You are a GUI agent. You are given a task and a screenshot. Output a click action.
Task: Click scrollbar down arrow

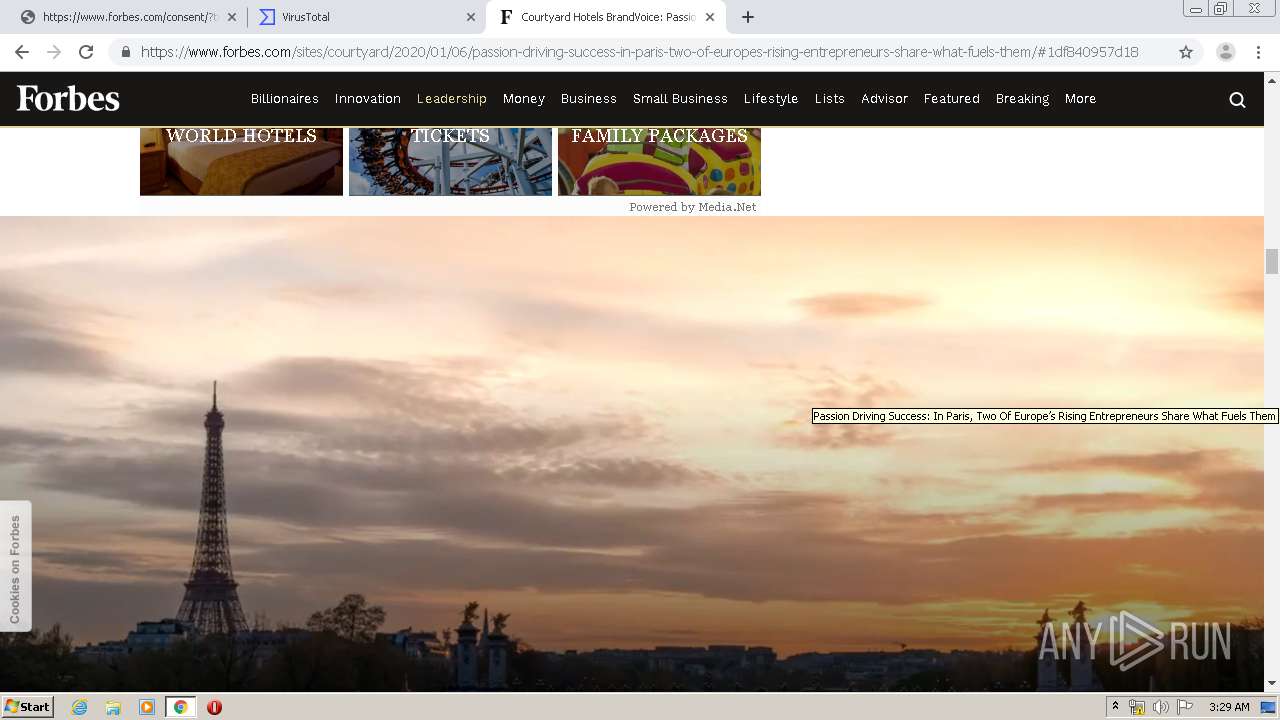pos(1272,683)
